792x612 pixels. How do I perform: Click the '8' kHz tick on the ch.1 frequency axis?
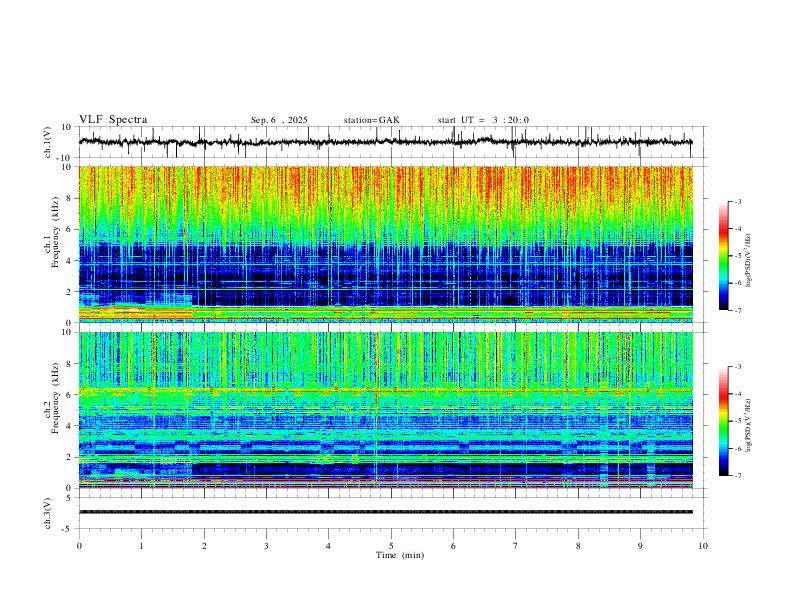pyautogui.click(x=70, y=198)
